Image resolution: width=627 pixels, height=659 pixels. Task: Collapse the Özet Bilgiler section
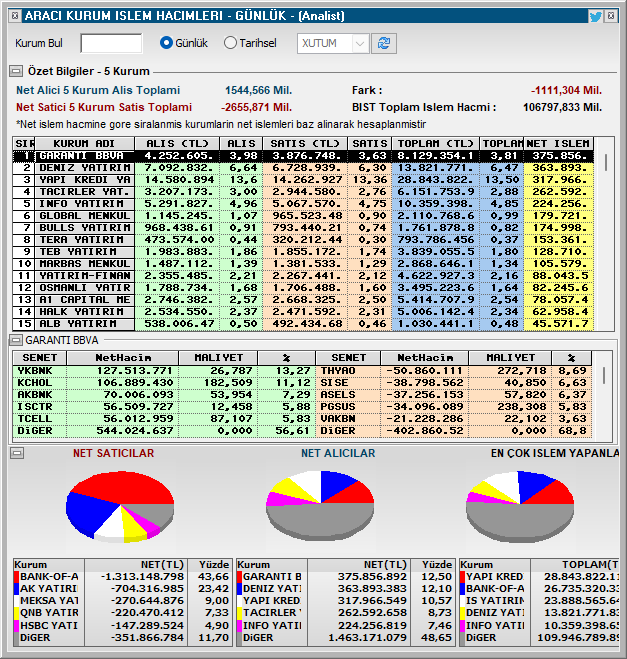tap(16, 71)
